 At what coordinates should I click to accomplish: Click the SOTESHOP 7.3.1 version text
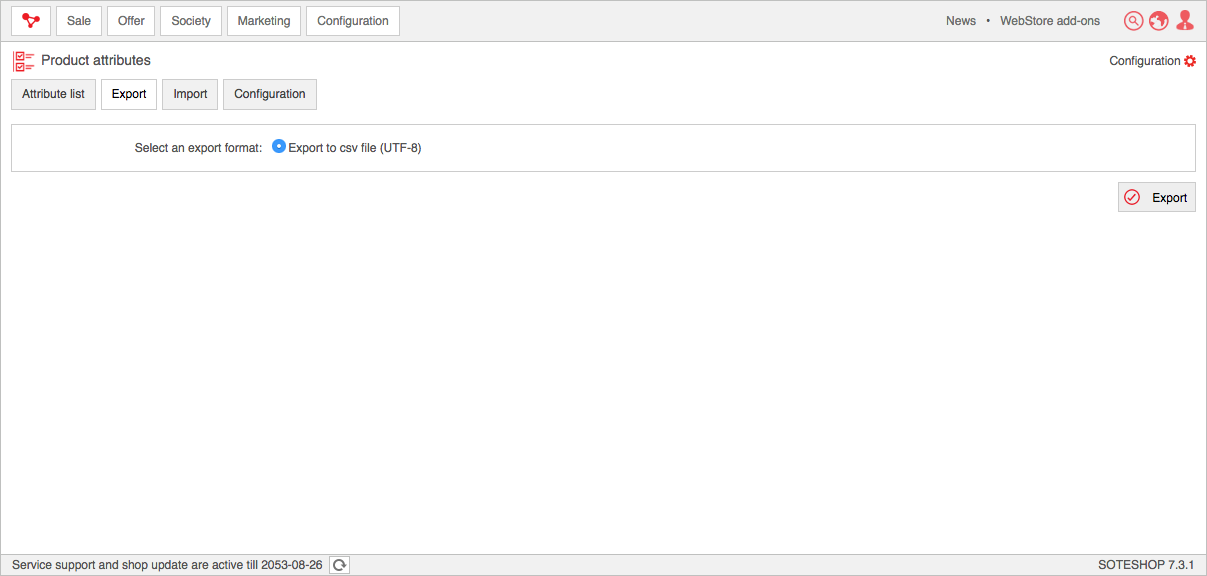[1146, 565]
